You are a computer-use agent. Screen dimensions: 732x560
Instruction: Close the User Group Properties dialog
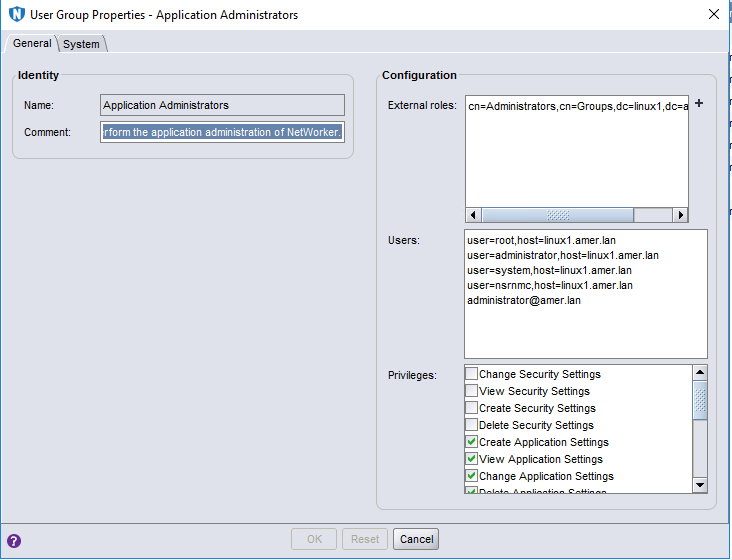pyautogui.click(x=713, y=15)
